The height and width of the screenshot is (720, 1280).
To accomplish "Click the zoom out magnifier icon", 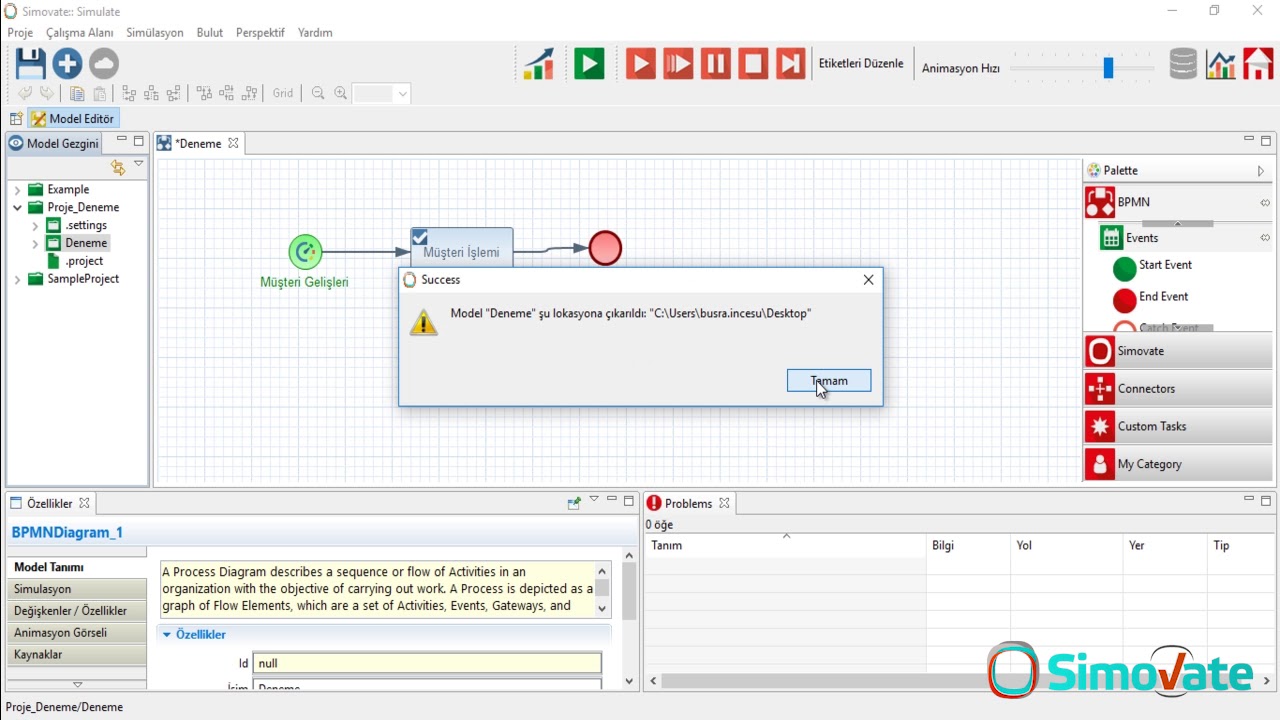I will click(x=318, y=93).
